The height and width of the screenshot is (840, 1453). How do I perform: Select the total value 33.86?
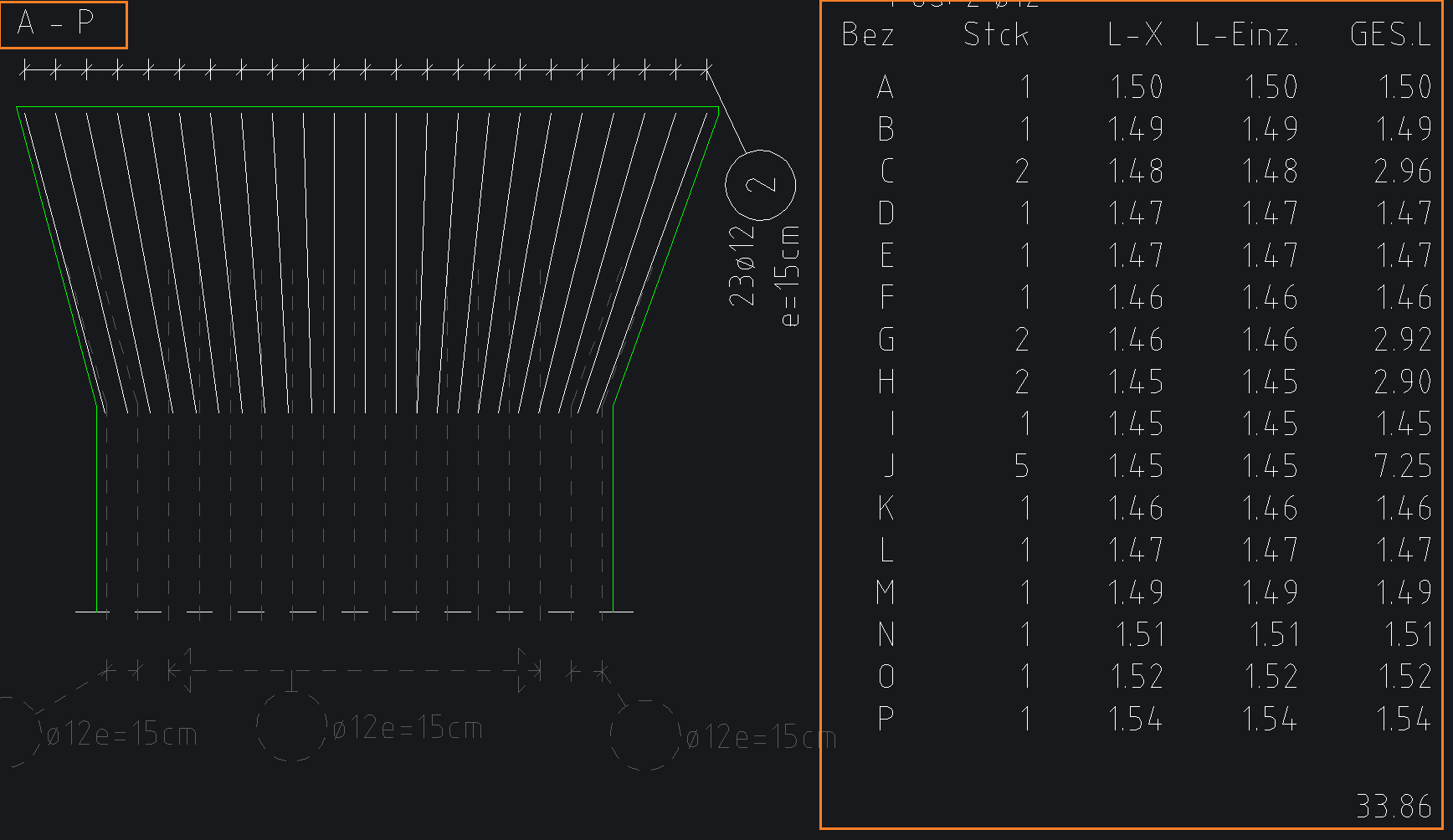pyautogui.click(x=1394, y=807)
